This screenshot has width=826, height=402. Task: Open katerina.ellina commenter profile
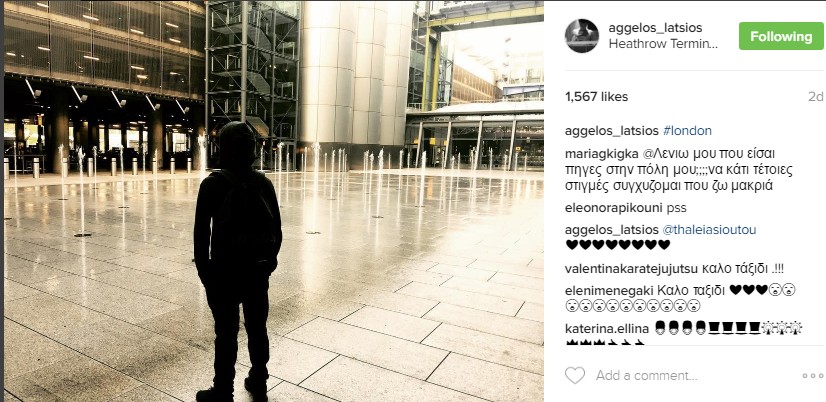coord(607,329)
